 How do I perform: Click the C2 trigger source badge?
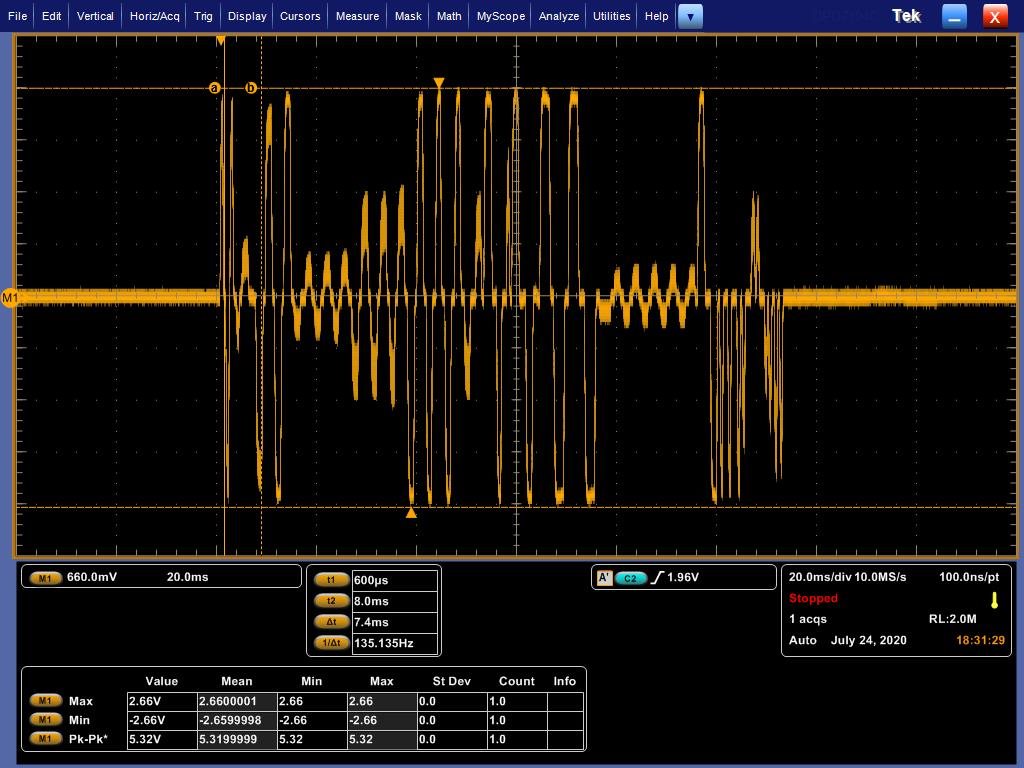(x=630, y=578)
